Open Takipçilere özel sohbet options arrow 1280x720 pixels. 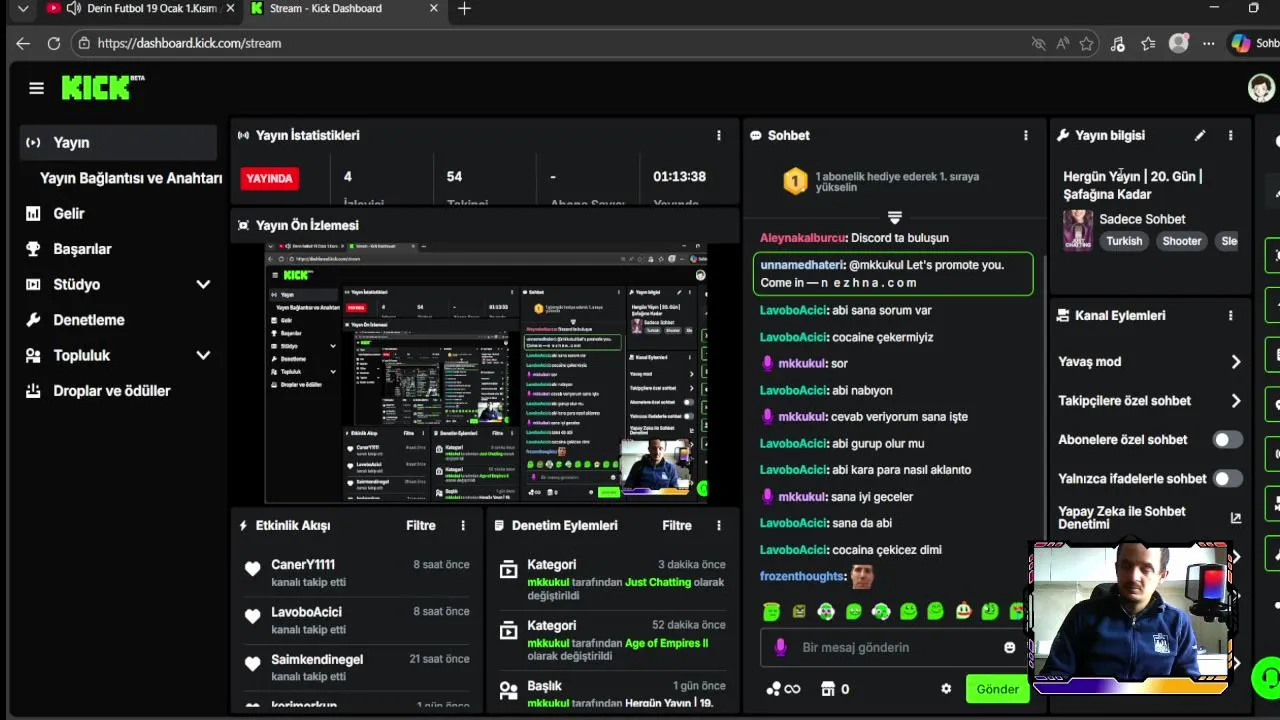pos(1236,401)
